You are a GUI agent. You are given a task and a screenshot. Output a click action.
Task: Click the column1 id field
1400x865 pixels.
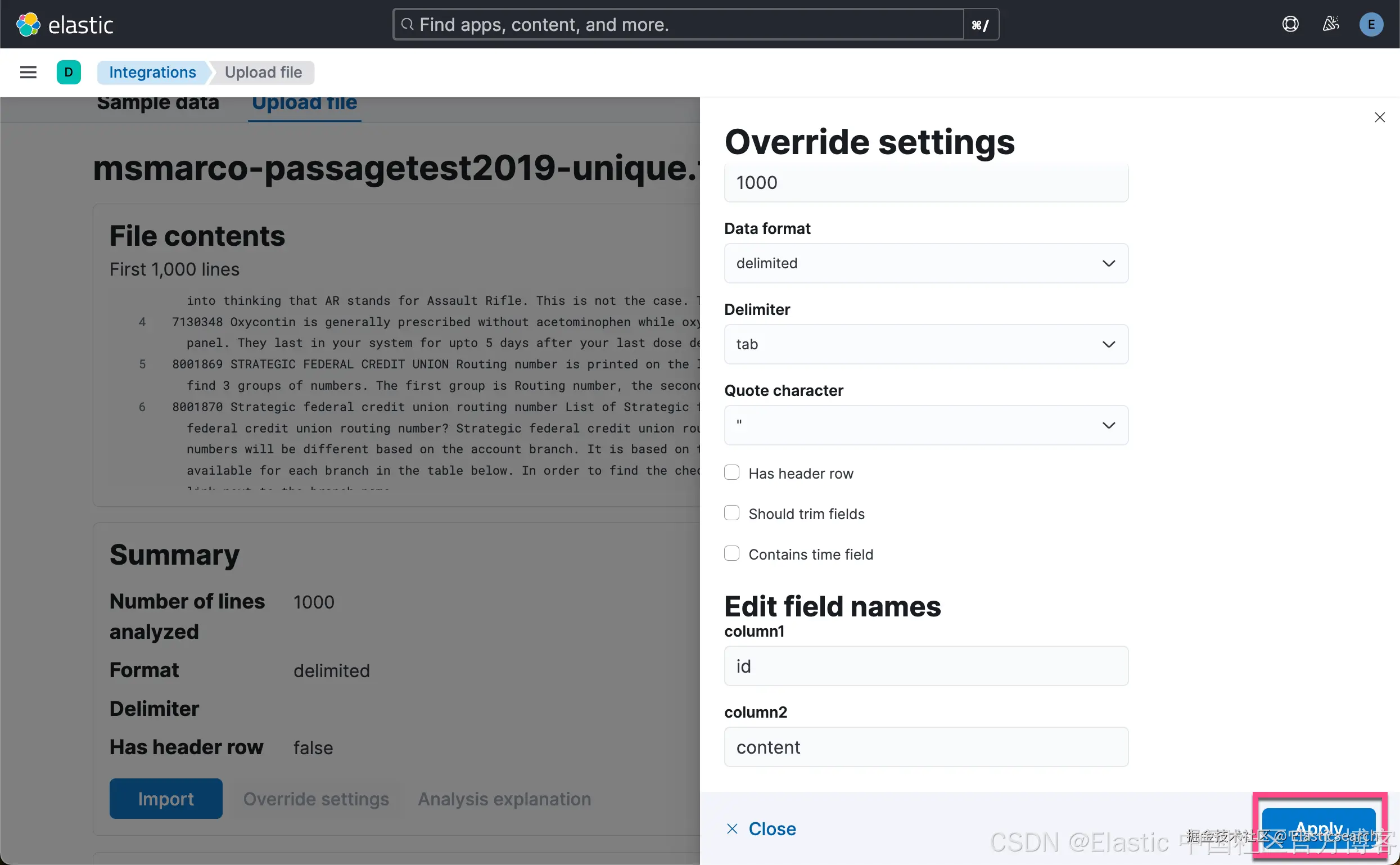pyautogui.click(x=925, y=666)
